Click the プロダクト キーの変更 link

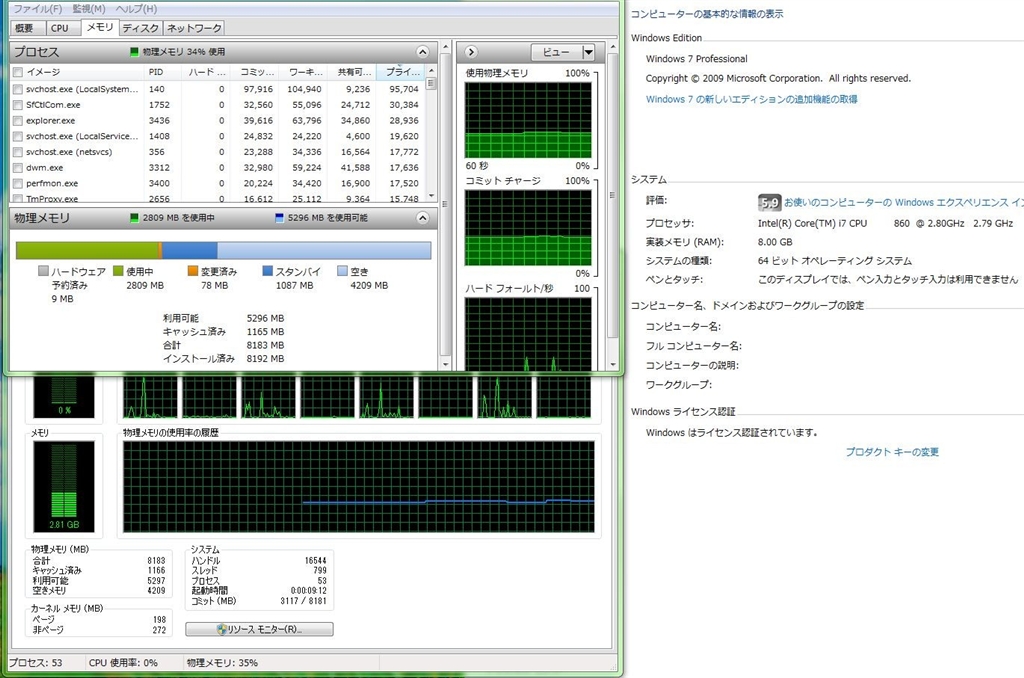click(x=892, y=452)
